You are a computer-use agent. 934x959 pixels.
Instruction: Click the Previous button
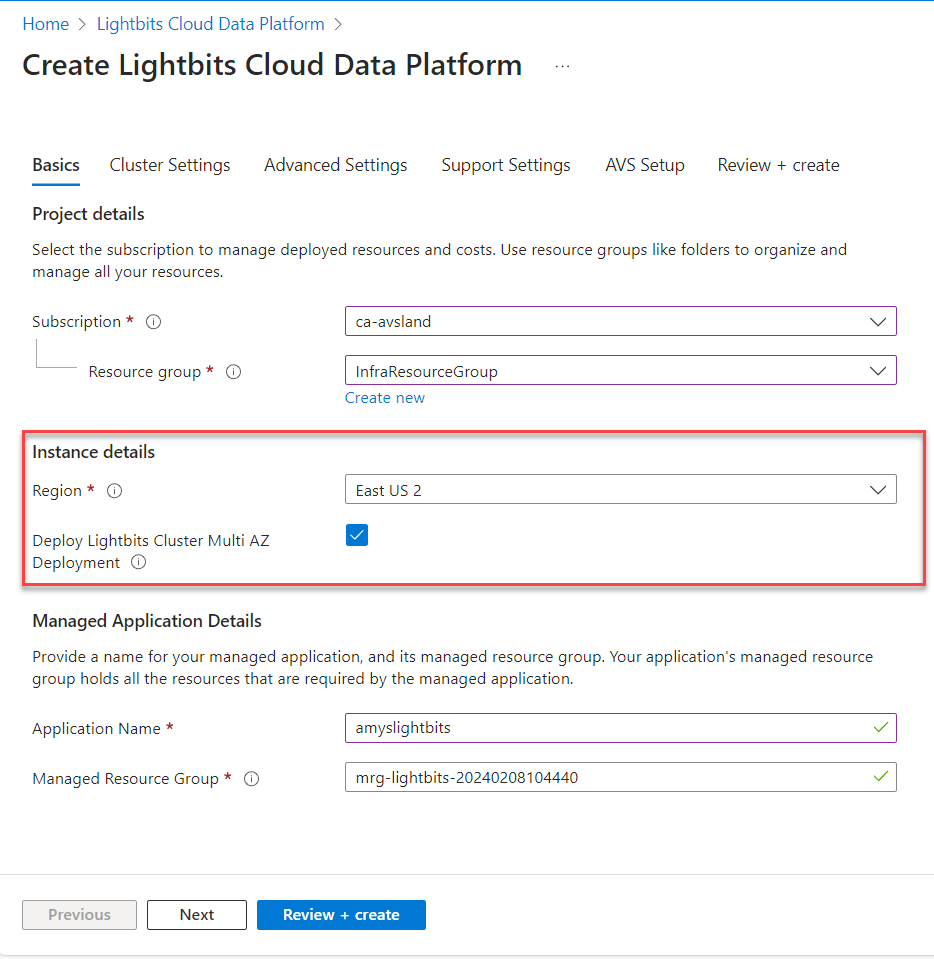80,915
